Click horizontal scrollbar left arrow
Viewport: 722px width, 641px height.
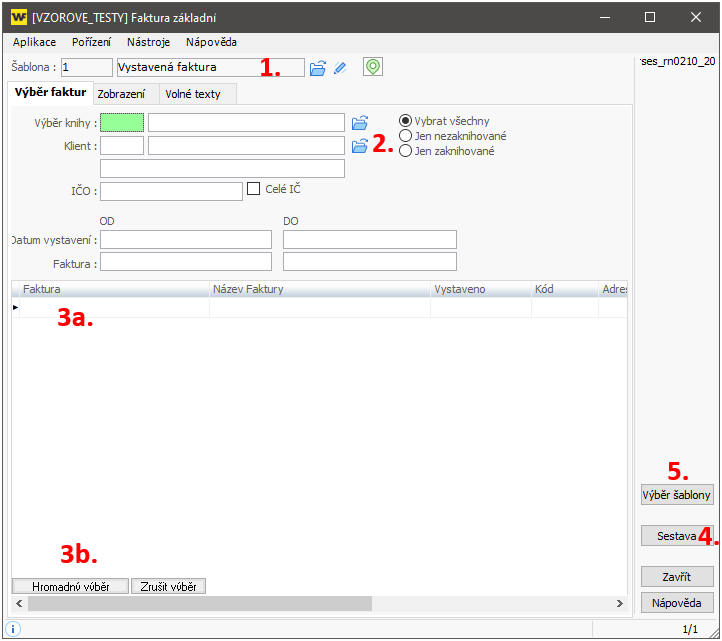point(19,604)
